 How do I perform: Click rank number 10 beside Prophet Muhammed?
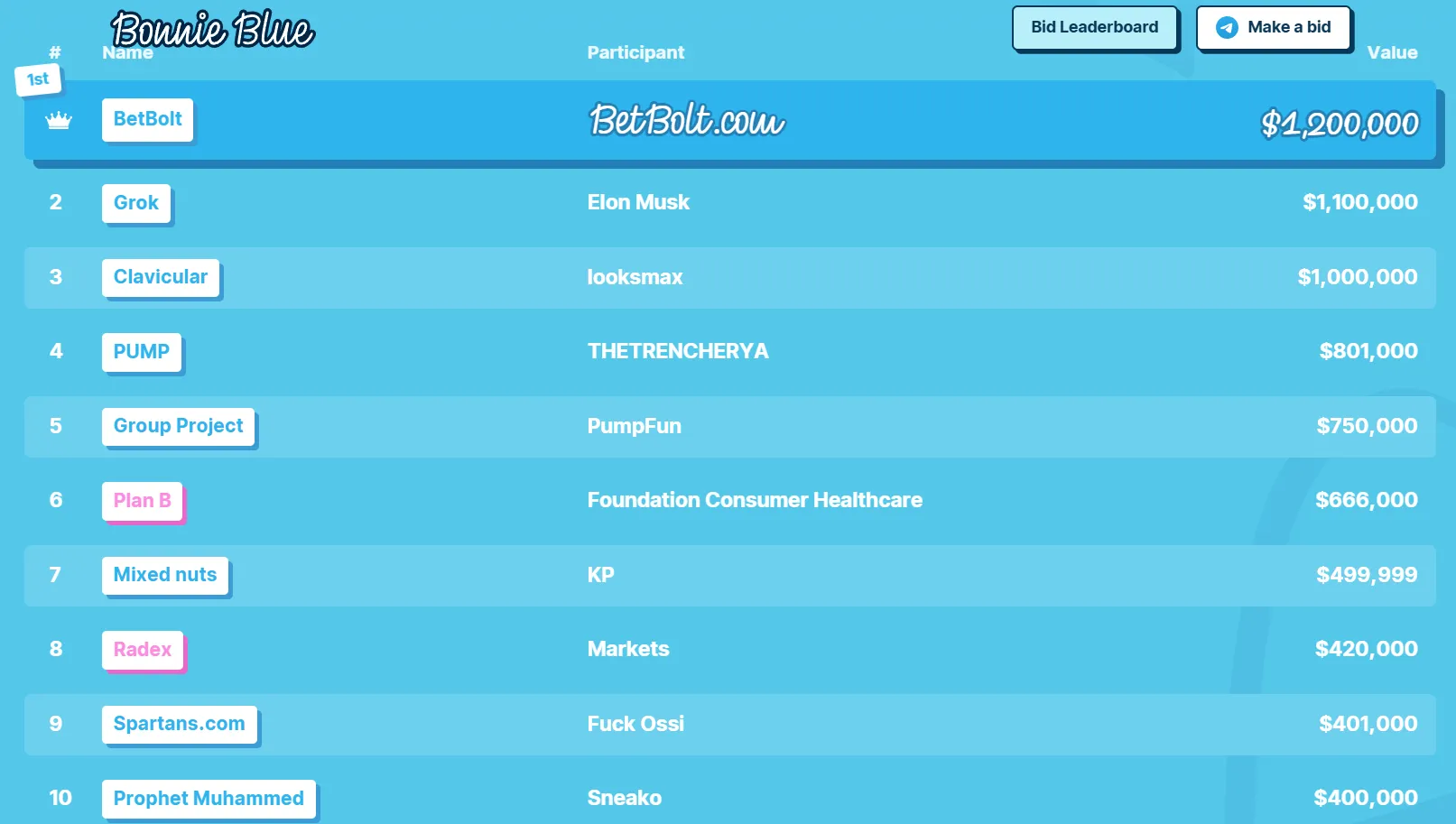(x=60, y=798)
